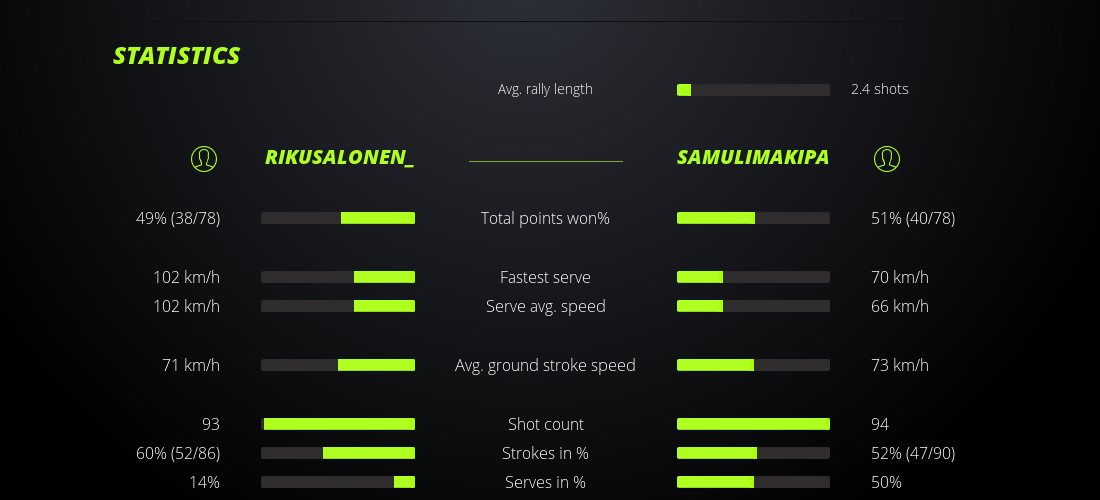The height and width of the screenshot is (500, 1100).
Task: Click the profile icon beside RIKUSALONEN_
Action: click(x=204, y=158)
